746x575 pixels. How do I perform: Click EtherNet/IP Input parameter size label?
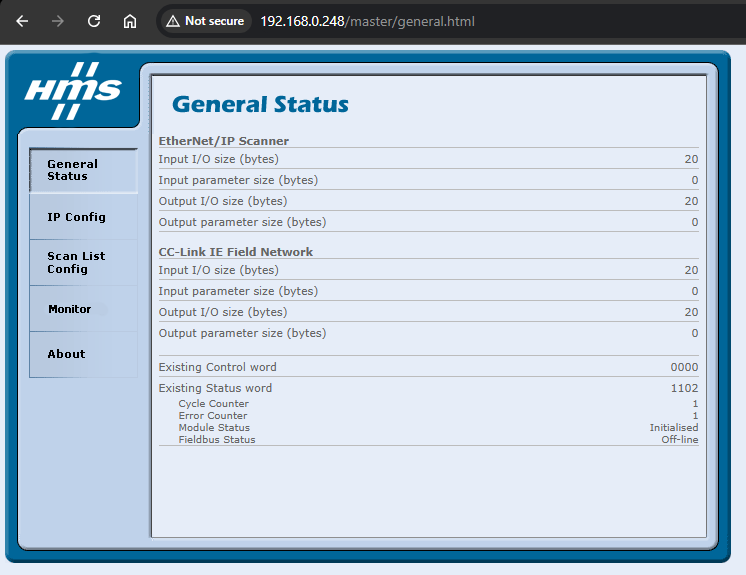click(x=238, y=180)
